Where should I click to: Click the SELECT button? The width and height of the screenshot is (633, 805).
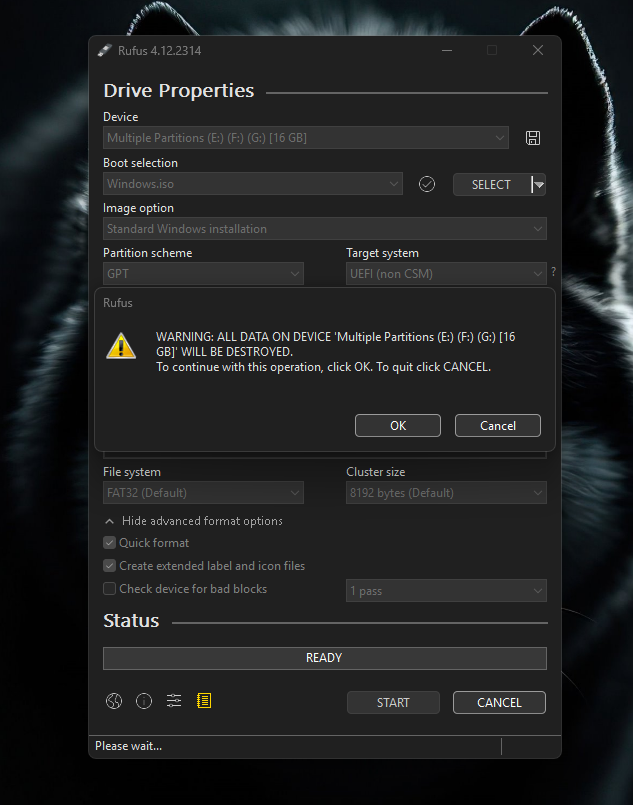click(491, 184)
